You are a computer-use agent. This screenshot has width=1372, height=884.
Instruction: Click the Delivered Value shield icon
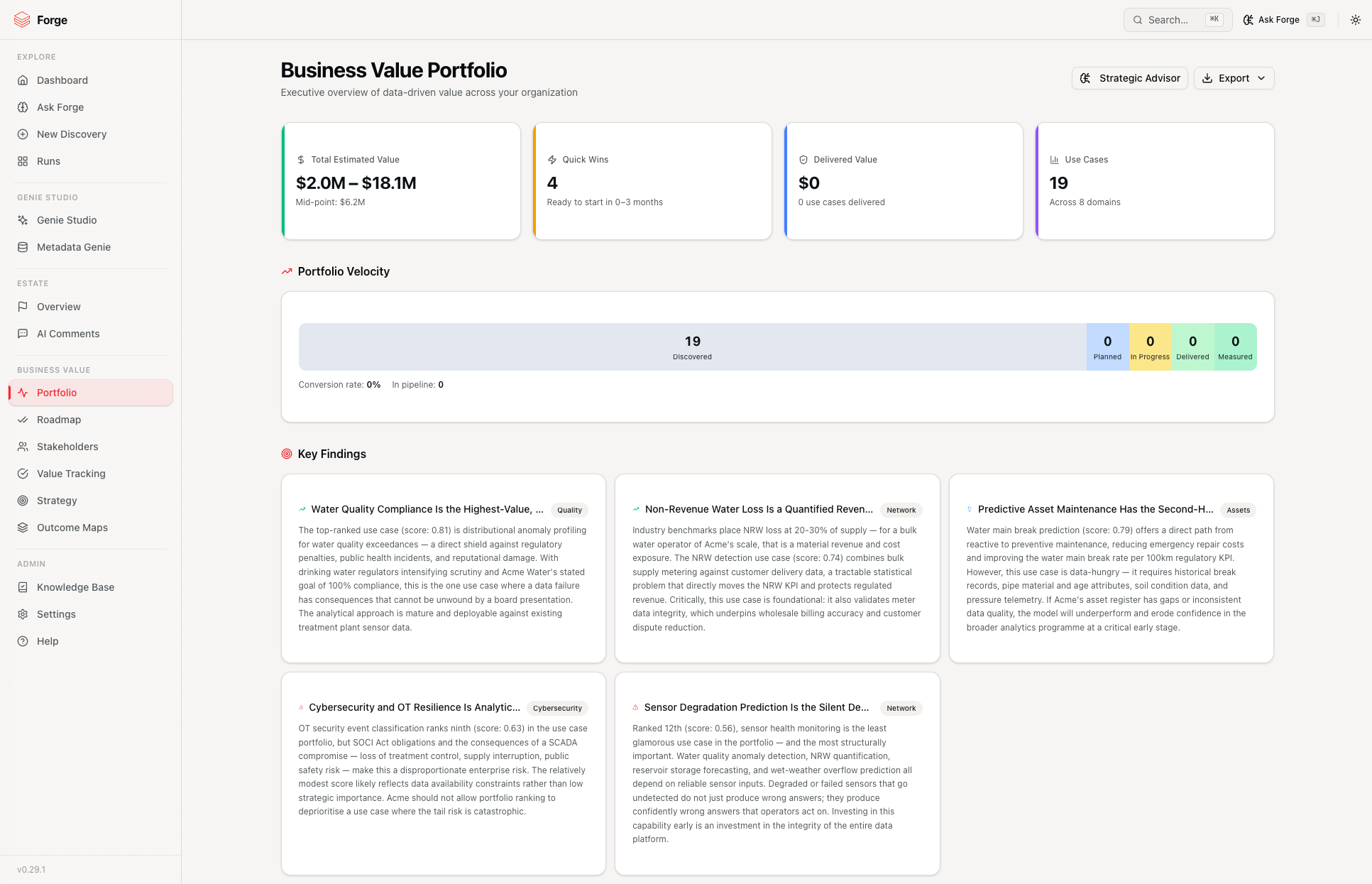tap(803, 160)
